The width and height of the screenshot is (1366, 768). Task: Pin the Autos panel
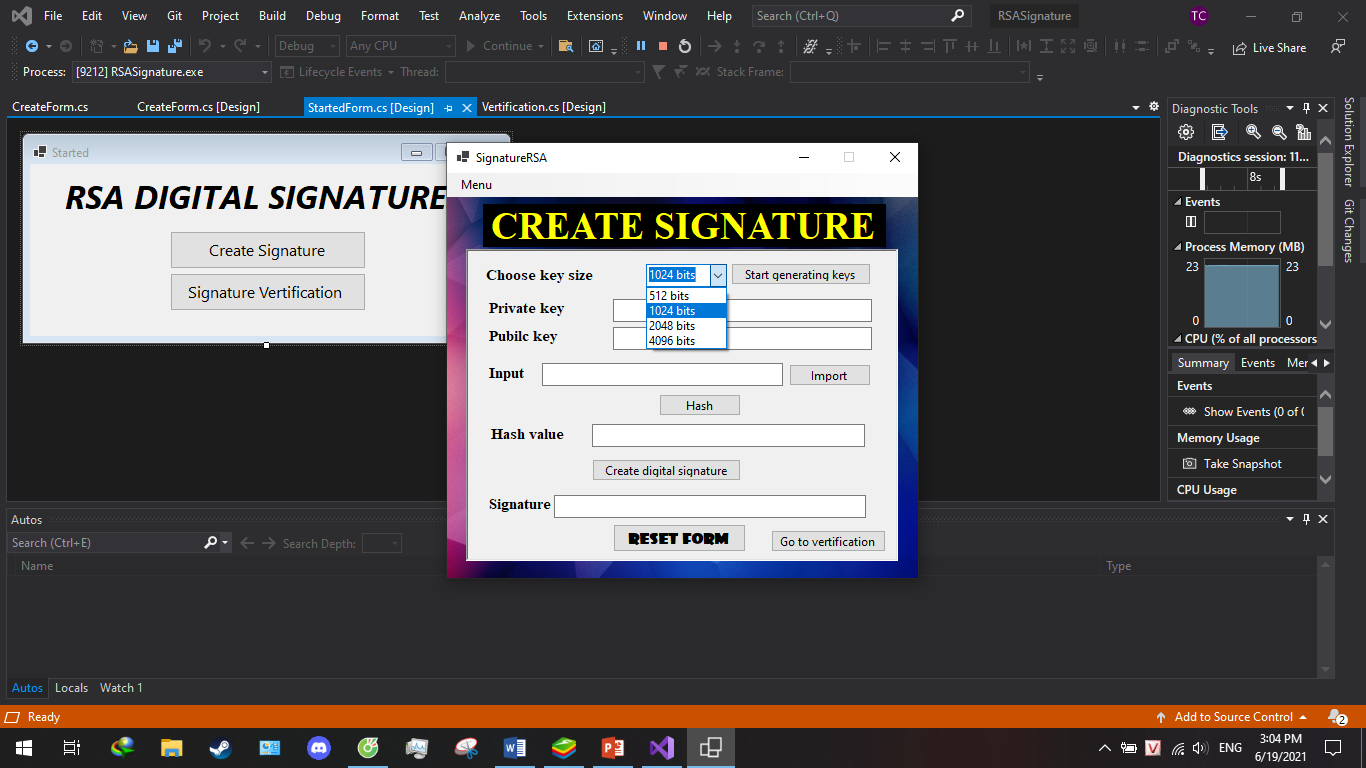click(x=1306, y=519)
